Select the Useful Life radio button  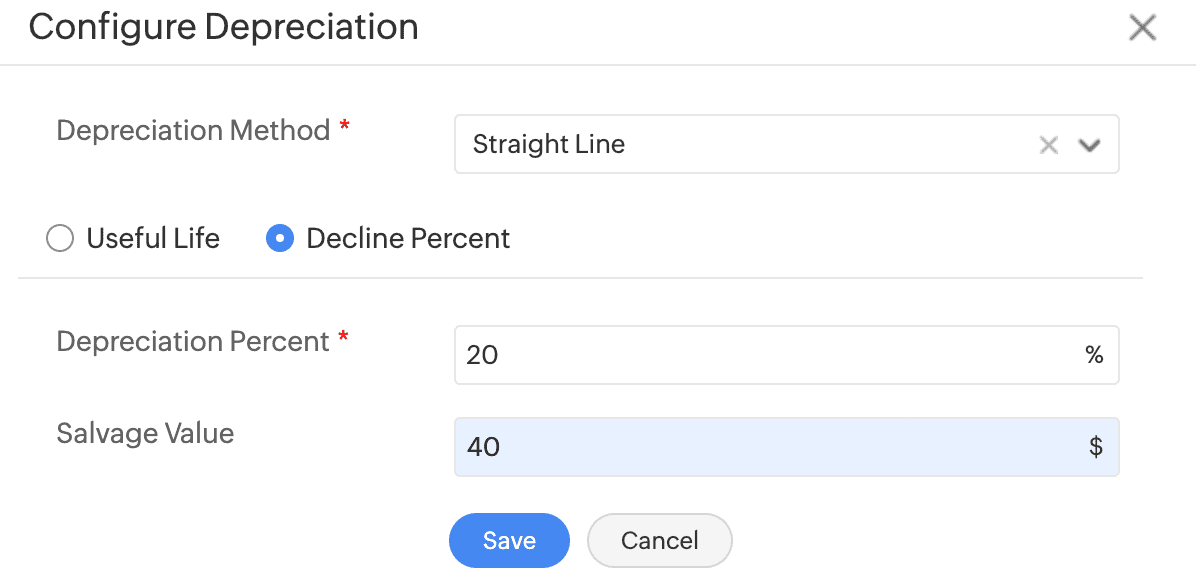61,239
